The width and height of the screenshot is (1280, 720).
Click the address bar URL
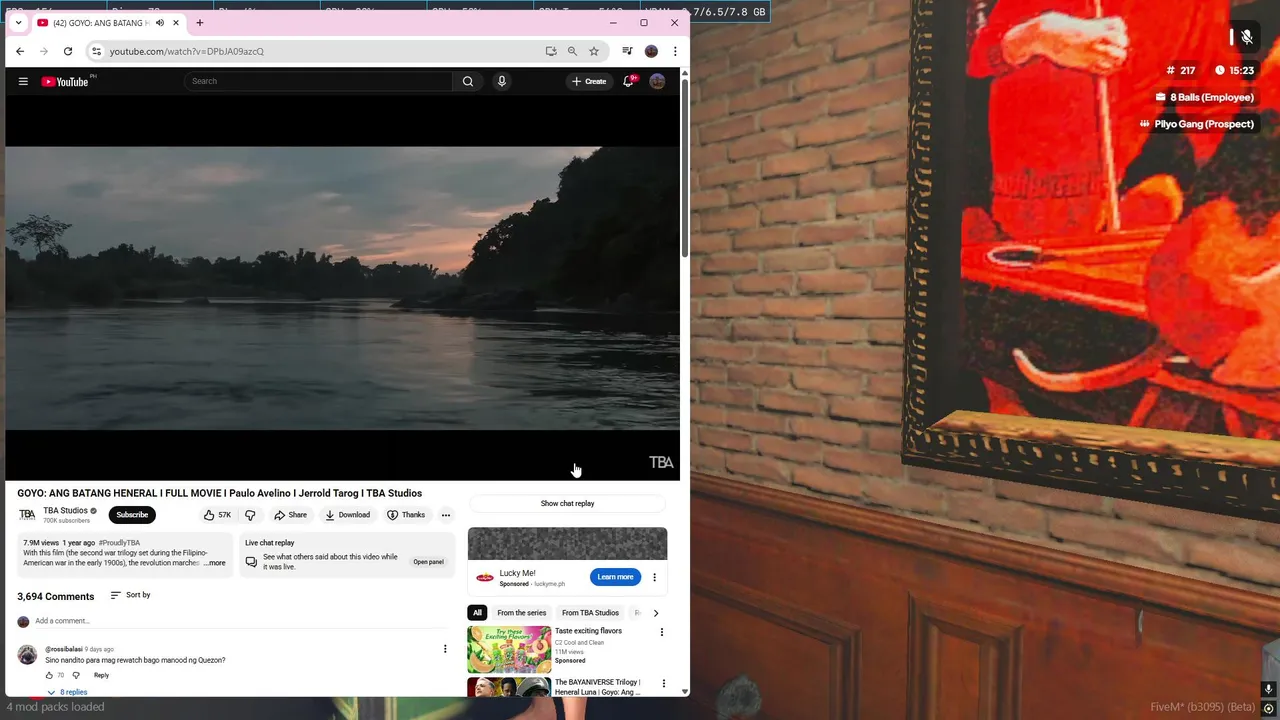coord(187,51)
